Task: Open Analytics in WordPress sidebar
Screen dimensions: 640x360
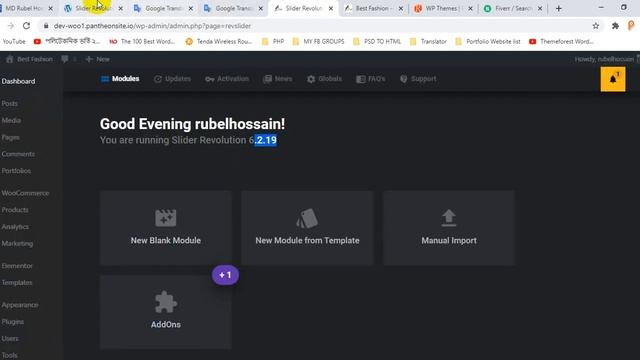Action: tap(15, 227)
